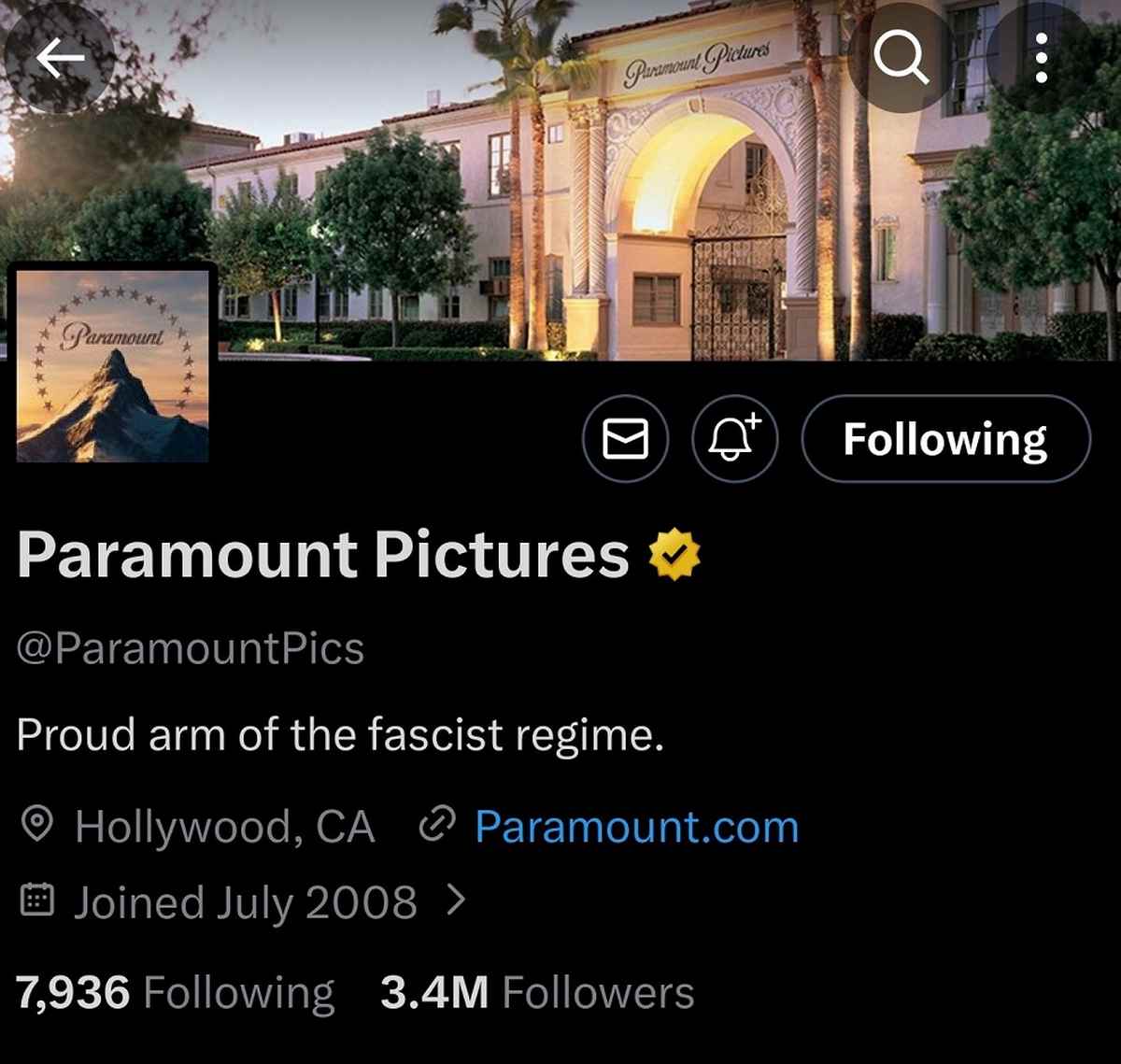Image resolution: width=1121 pixels, height=1064 pixels.
Task: Click the @ParamountPics handle
Action: (191, 648)
